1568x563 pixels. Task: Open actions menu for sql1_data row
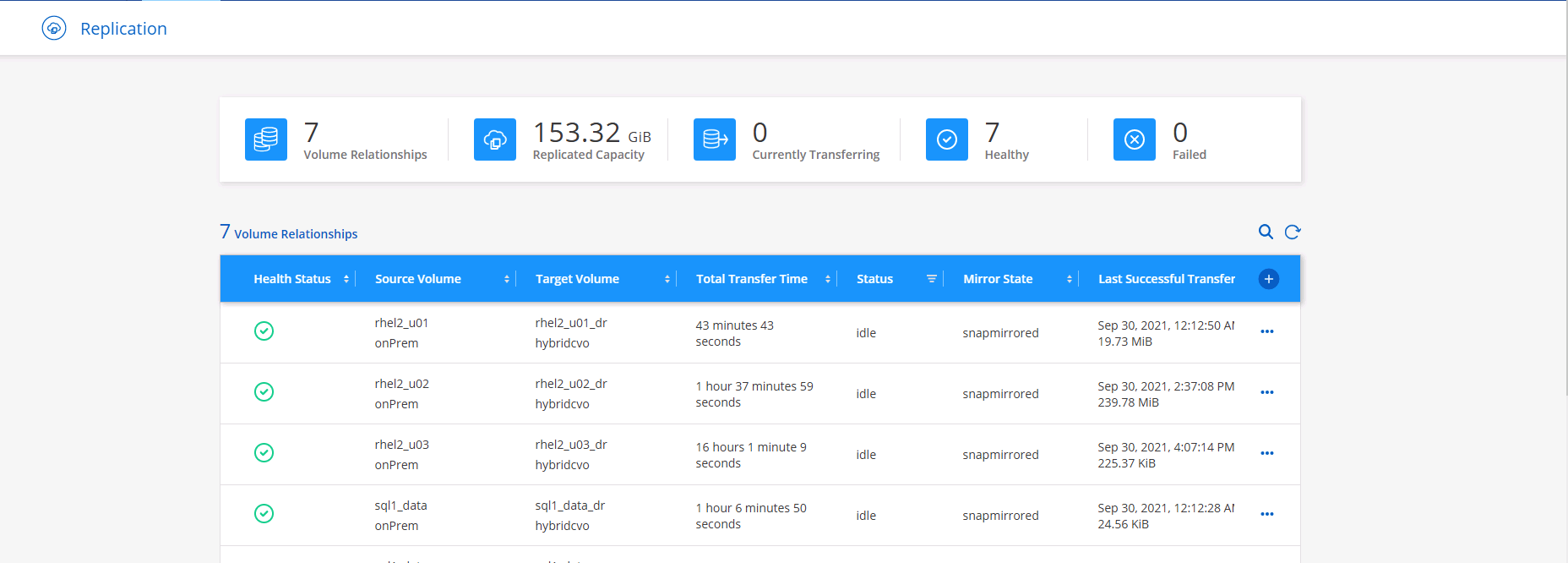pyautogui.click(x=1266, y=515)
